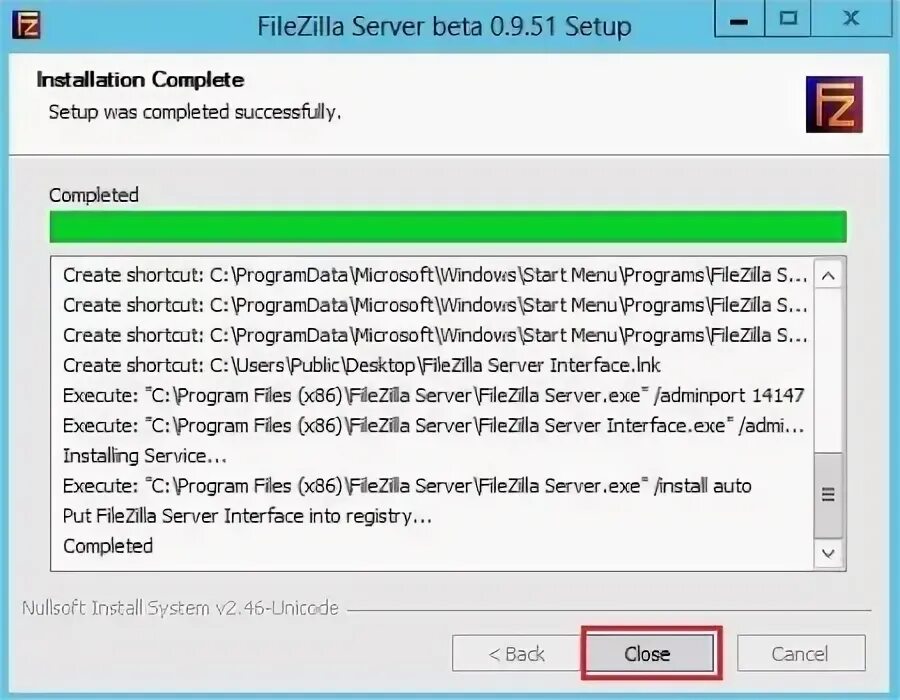Select the '/adminport 14147' execute log line
The image size is (900, 700).
433,395
